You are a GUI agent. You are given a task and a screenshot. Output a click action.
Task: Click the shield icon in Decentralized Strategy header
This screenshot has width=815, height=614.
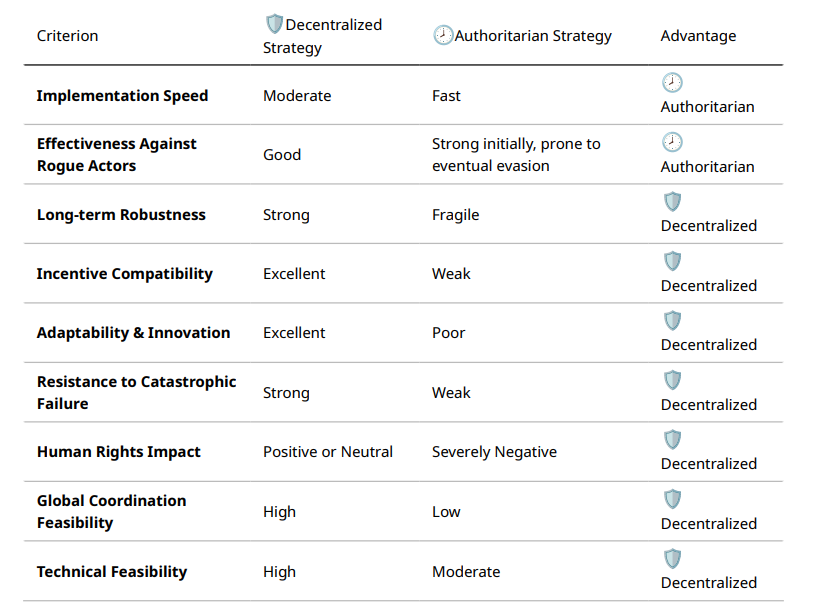click(273, 25)
